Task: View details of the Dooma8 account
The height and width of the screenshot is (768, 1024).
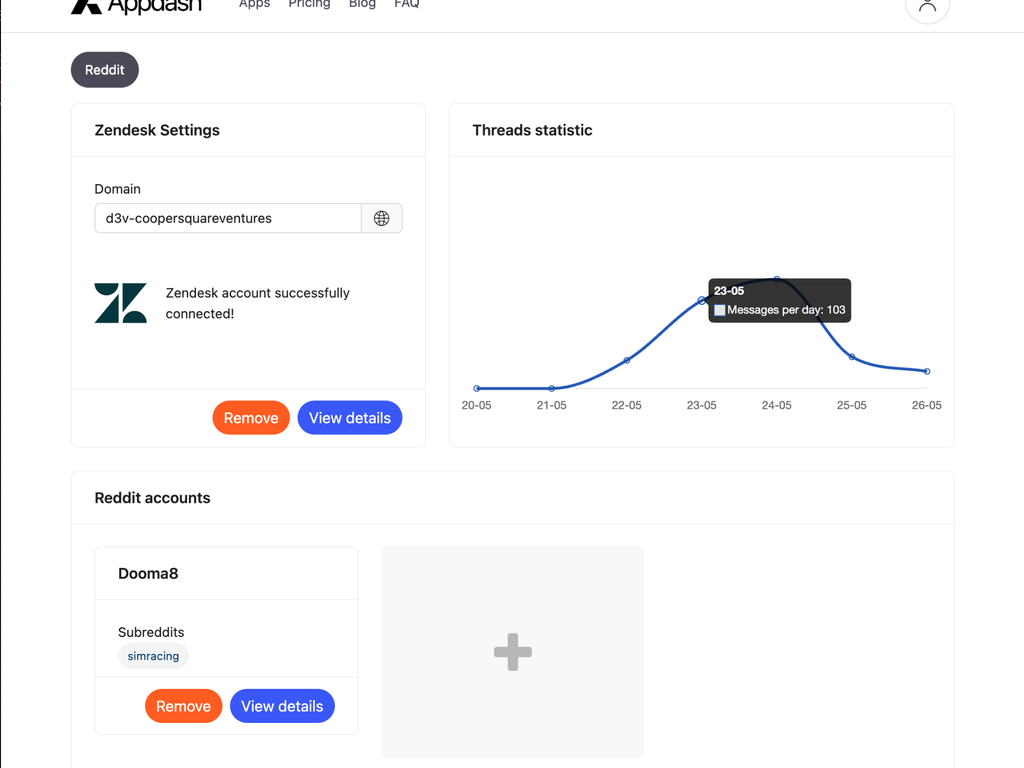Action: pos(282,705)
